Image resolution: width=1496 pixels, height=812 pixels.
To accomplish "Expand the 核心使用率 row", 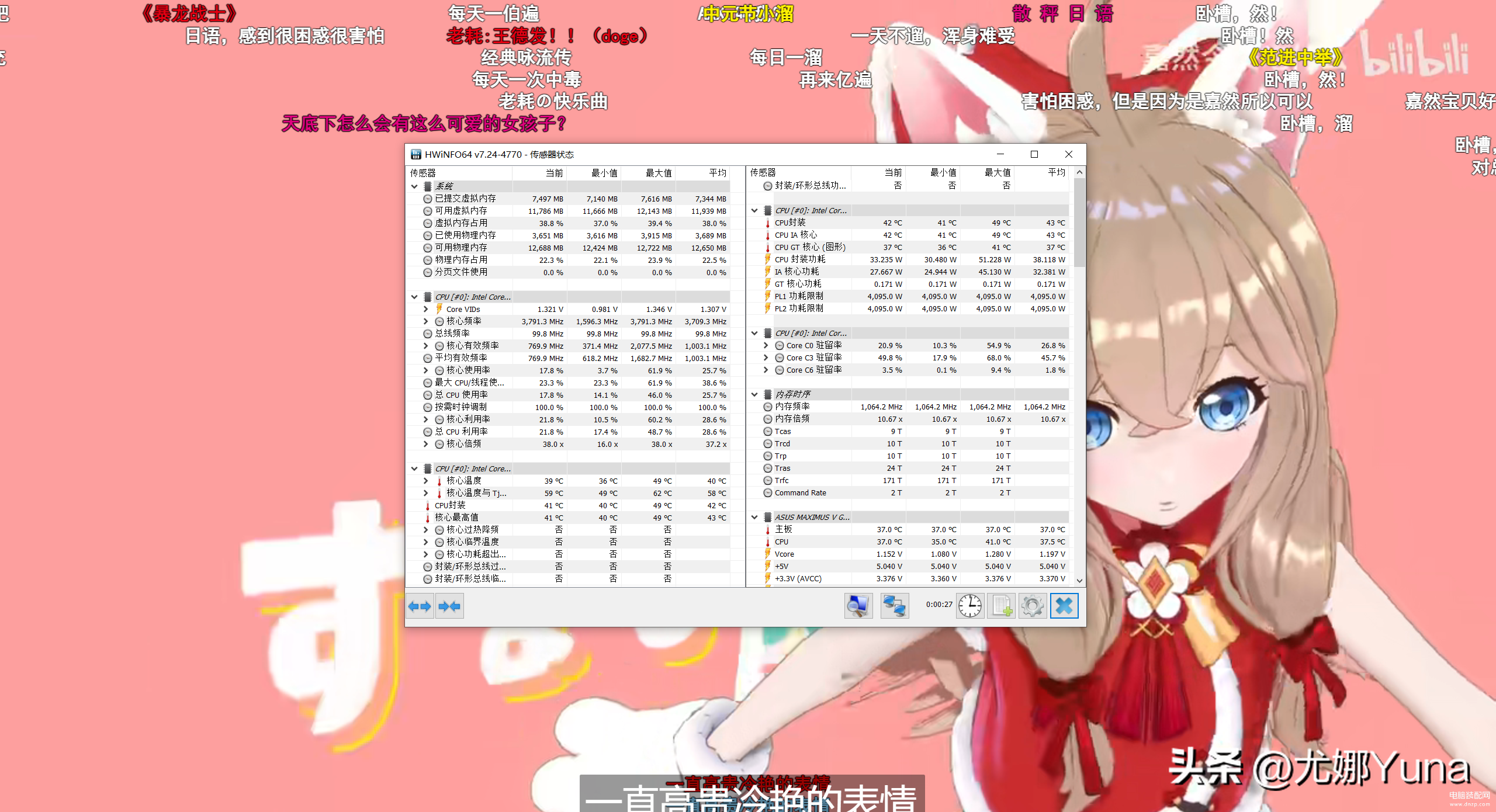I will 426,370.
